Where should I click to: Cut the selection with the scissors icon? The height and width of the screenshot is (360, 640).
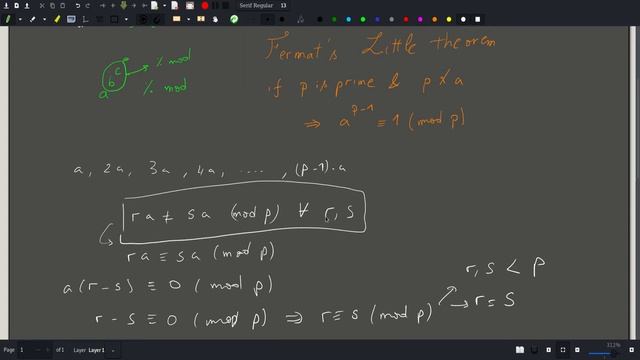point(42,6)
